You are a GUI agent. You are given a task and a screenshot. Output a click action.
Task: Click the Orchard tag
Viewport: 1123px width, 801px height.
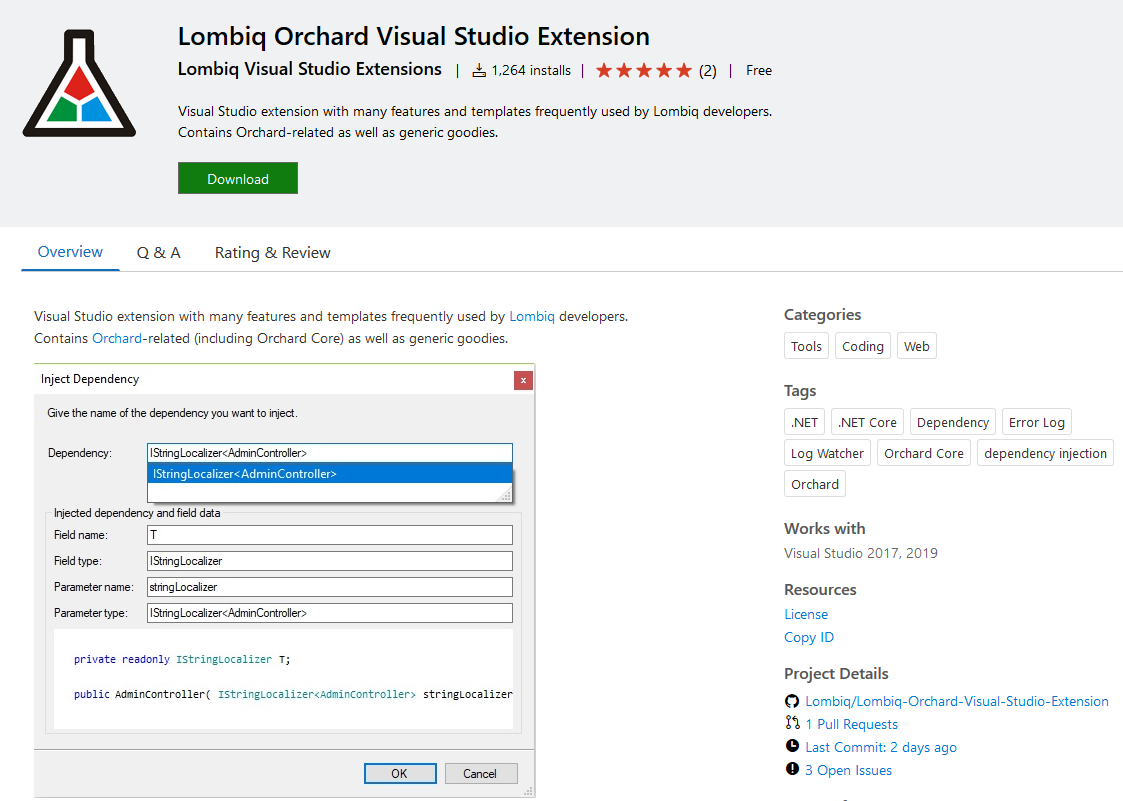tap(815, 484)
